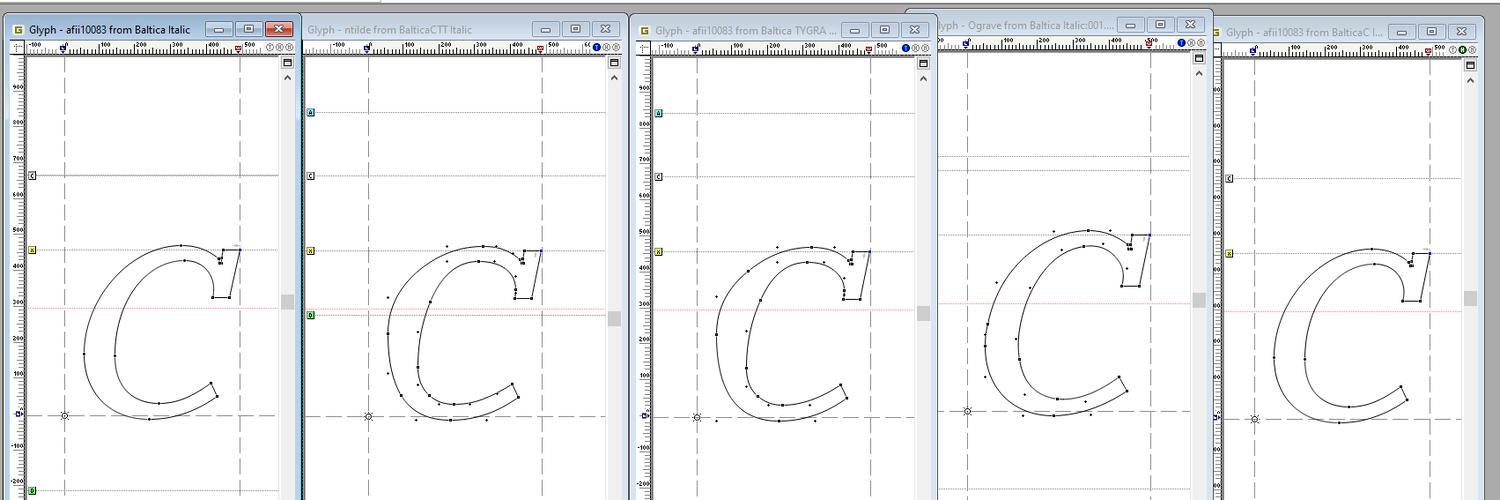Viewport: 1500px width, 500px height.
Task: Open panel menu button in BalticaC window
Action: (x=1470, y=65)
